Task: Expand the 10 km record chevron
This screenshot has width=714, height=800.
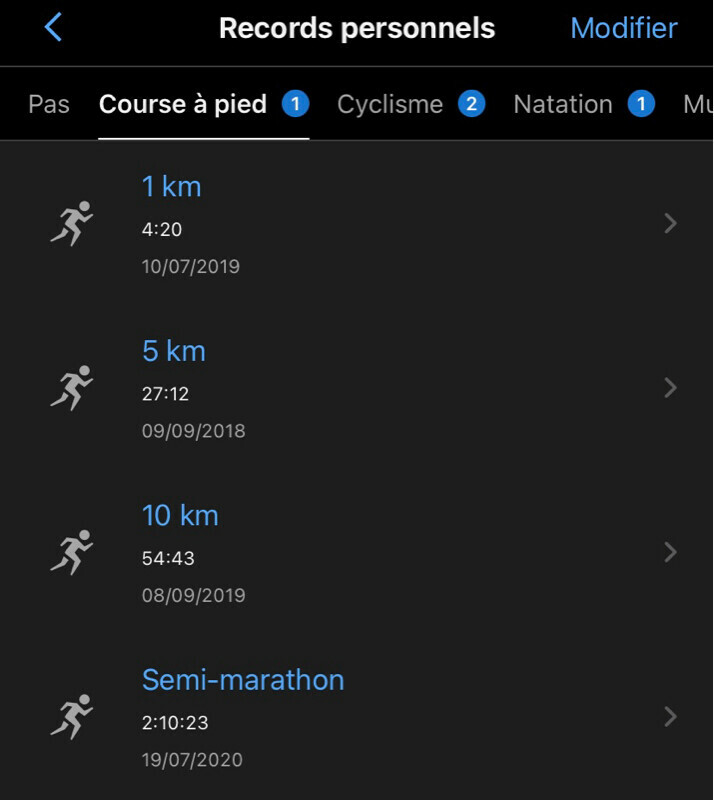Action: (x=670, y=552)
